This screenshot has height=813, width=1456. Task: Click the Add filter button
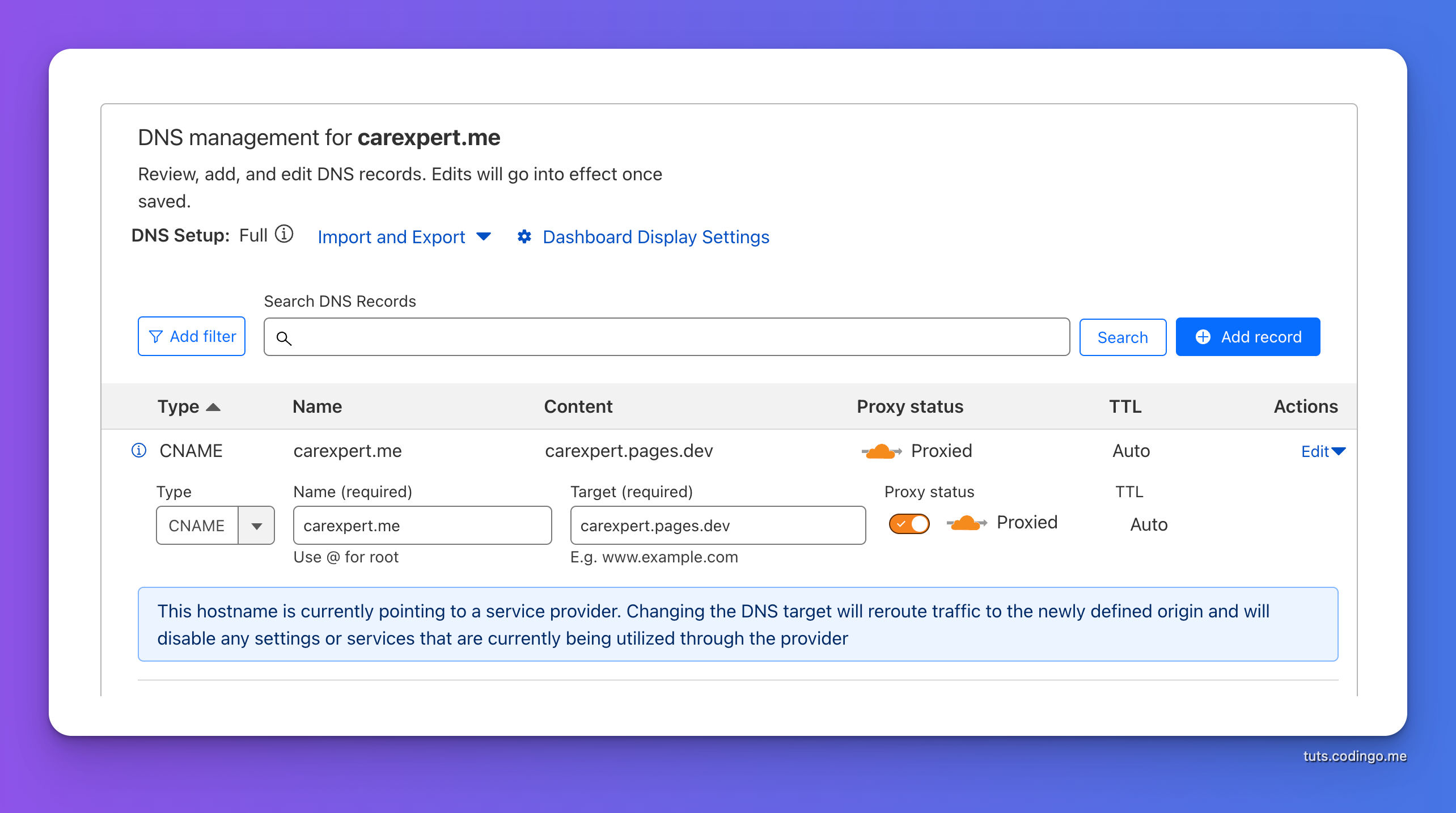pyautogui.click(x=192, y=336)
